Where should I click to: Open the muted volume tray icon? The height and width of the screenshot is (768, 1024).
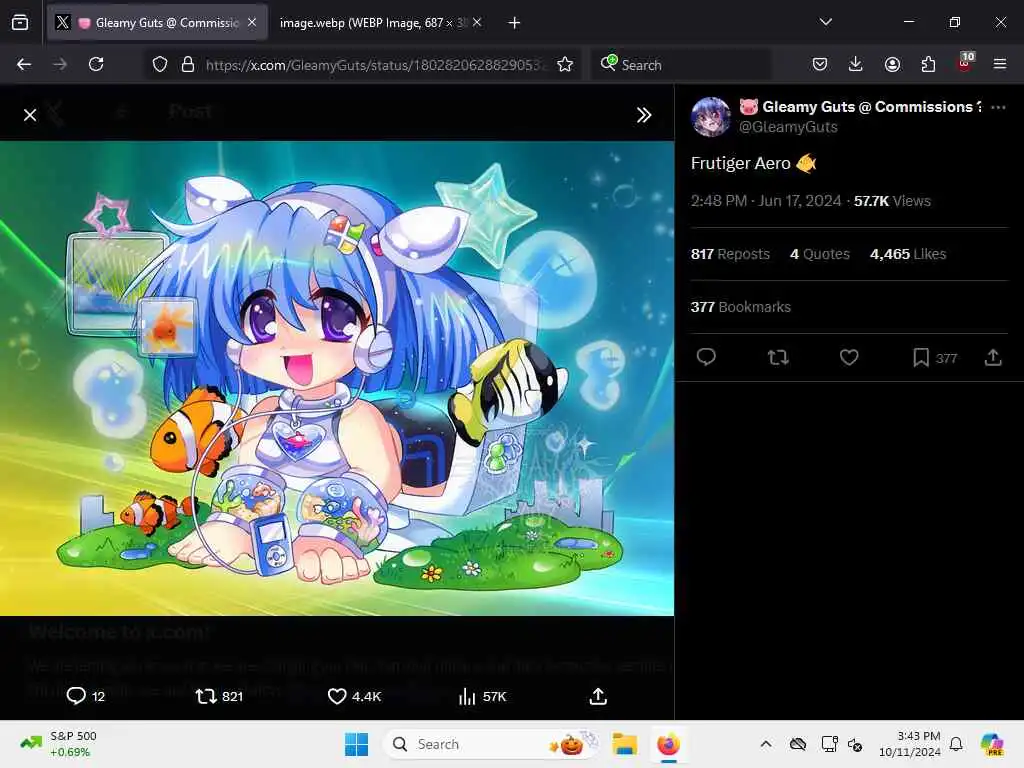click(855, 744)
